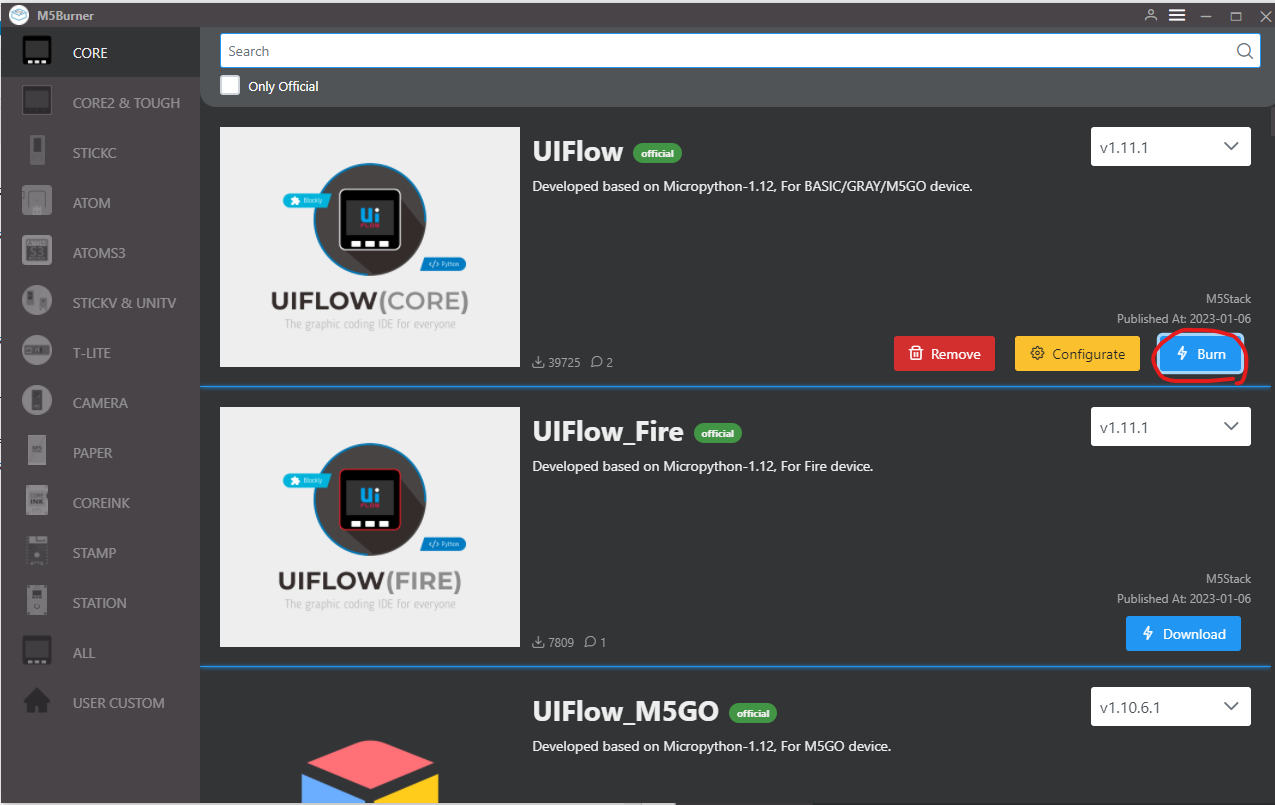Open the UIFlow version dropdown v1.11.1
1275x805 pixels.
pos(1170,146)
